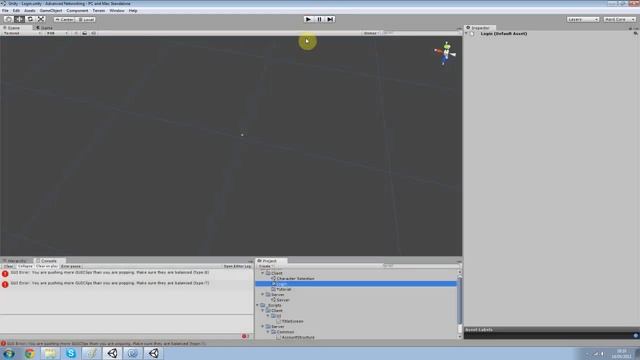Select the Tutorial scene asset
This screenshot has height=360, width=640.
(284, 289)
